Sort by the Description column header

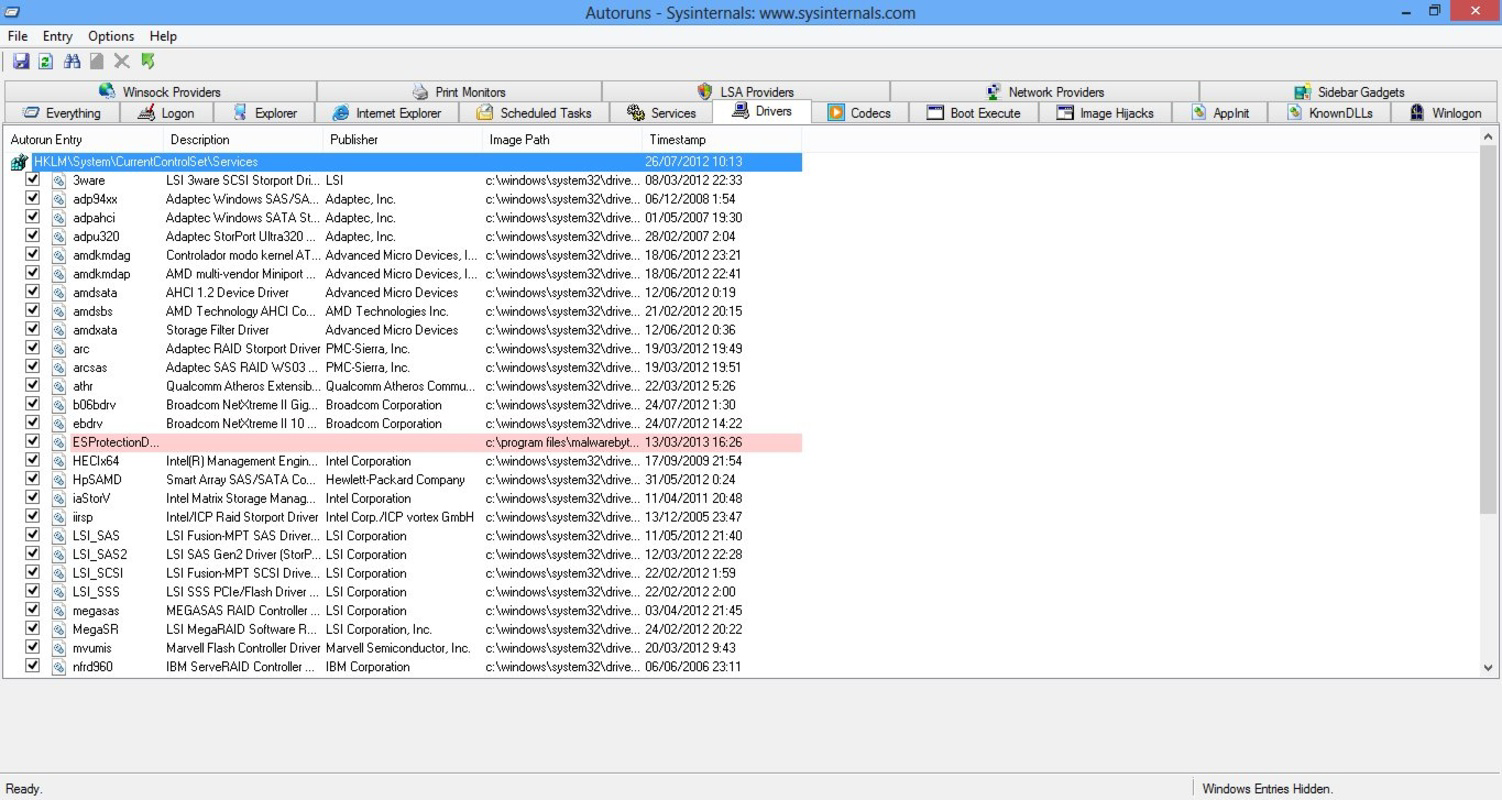coord(243,140)
